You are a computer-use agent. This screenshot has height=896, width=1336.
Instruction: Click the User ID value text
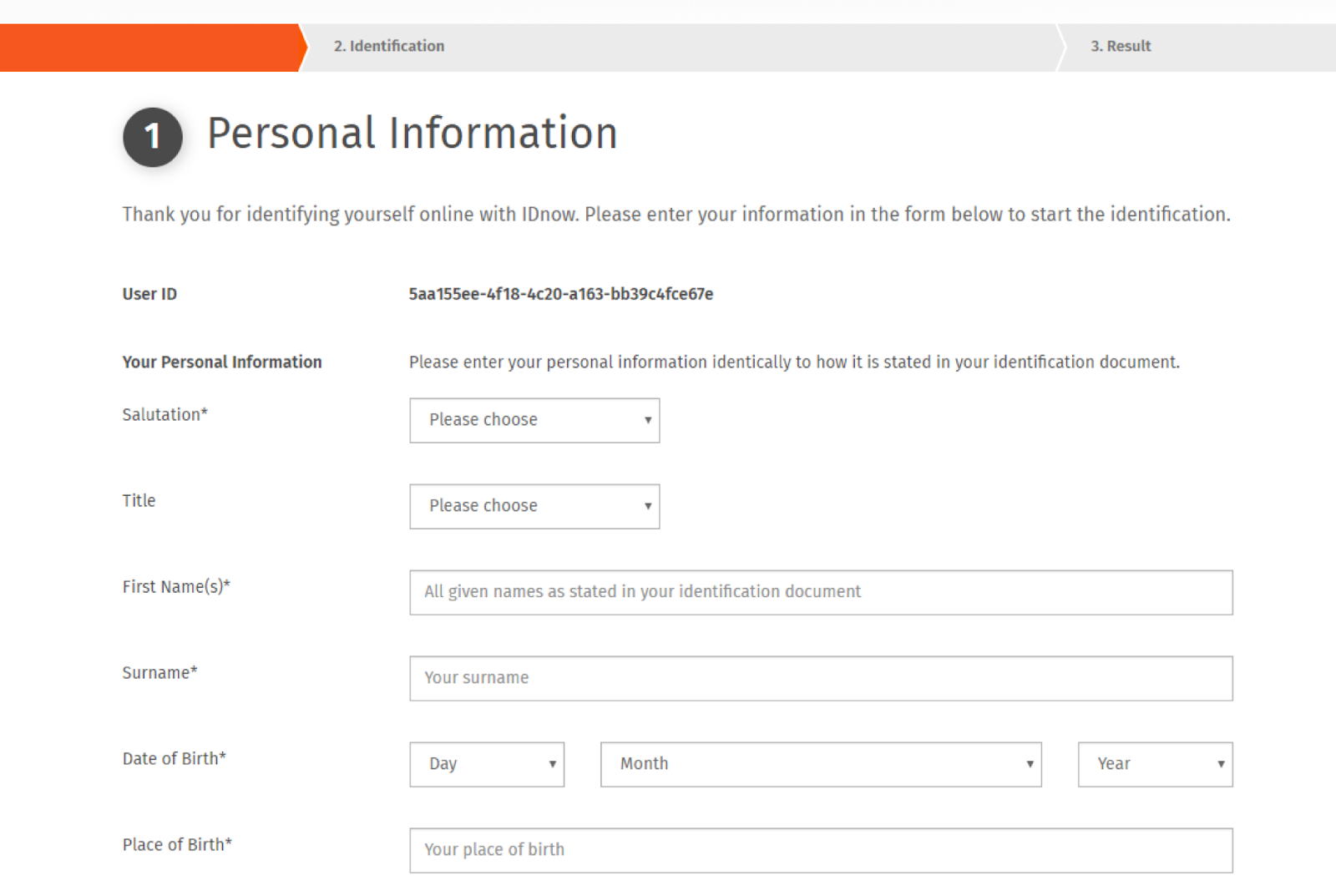561,294
